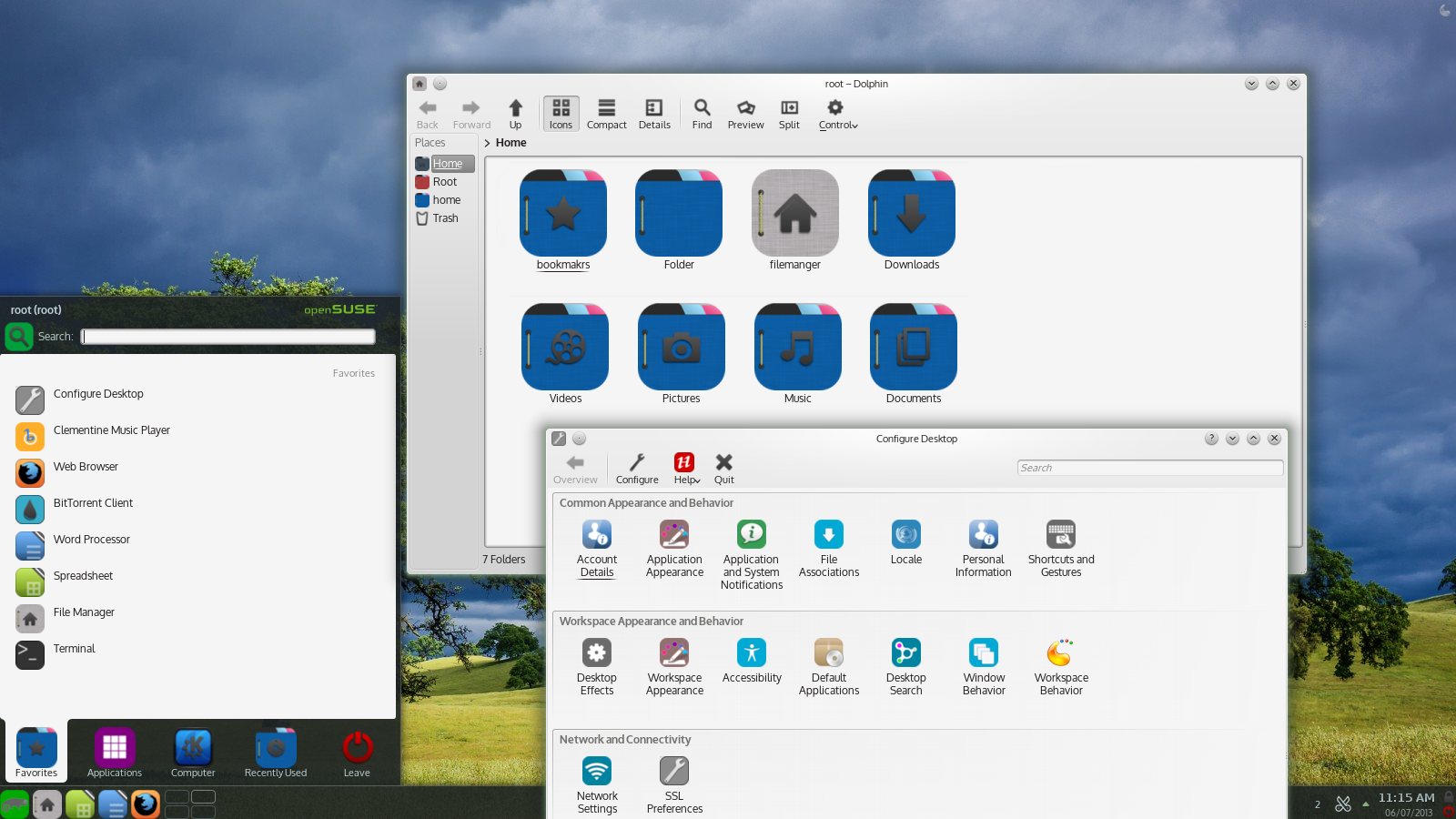
Task: Open the Control dropdown in Dolphin
Action: coord(837,114)
